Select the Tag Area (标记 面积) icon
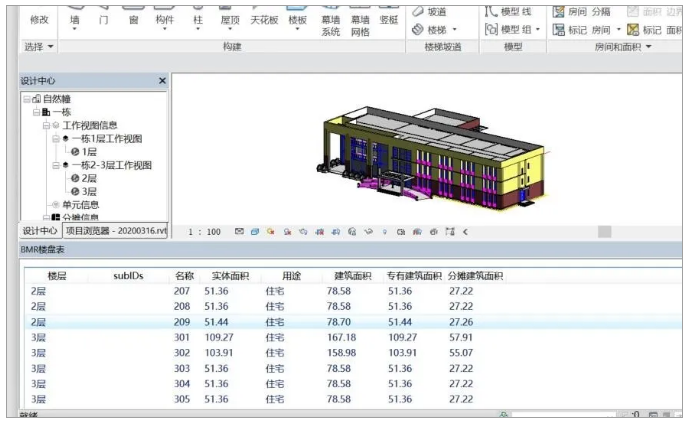 (x=633, y=29)
